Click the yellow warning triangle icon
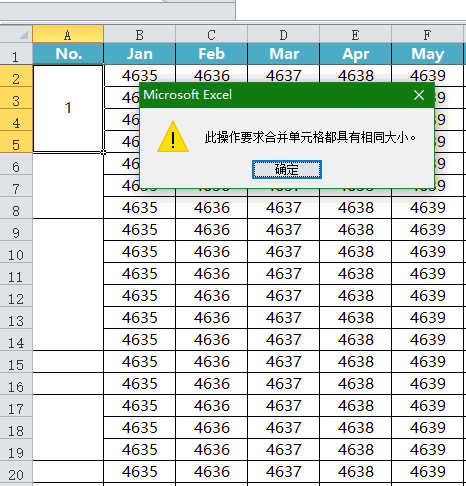Image resolution: width=466 pixels, height=486 pixels. 173,137
